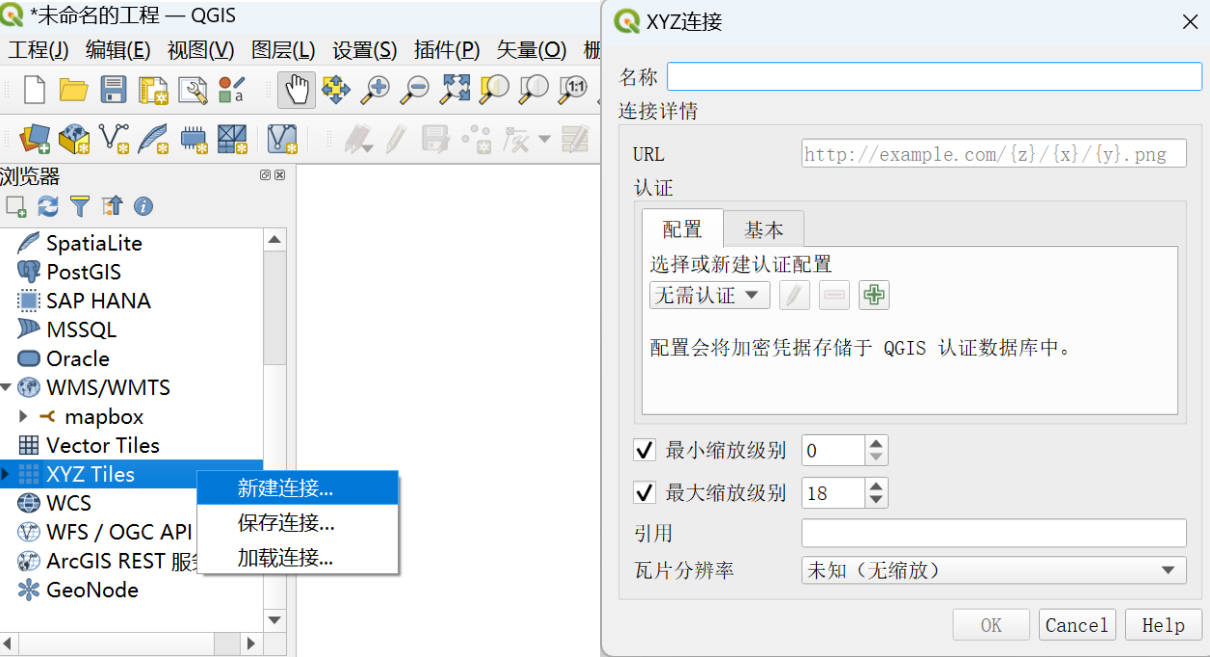Click the browser Filter funnel icon
1210x657 pixels.
click(x=80, y=206)
